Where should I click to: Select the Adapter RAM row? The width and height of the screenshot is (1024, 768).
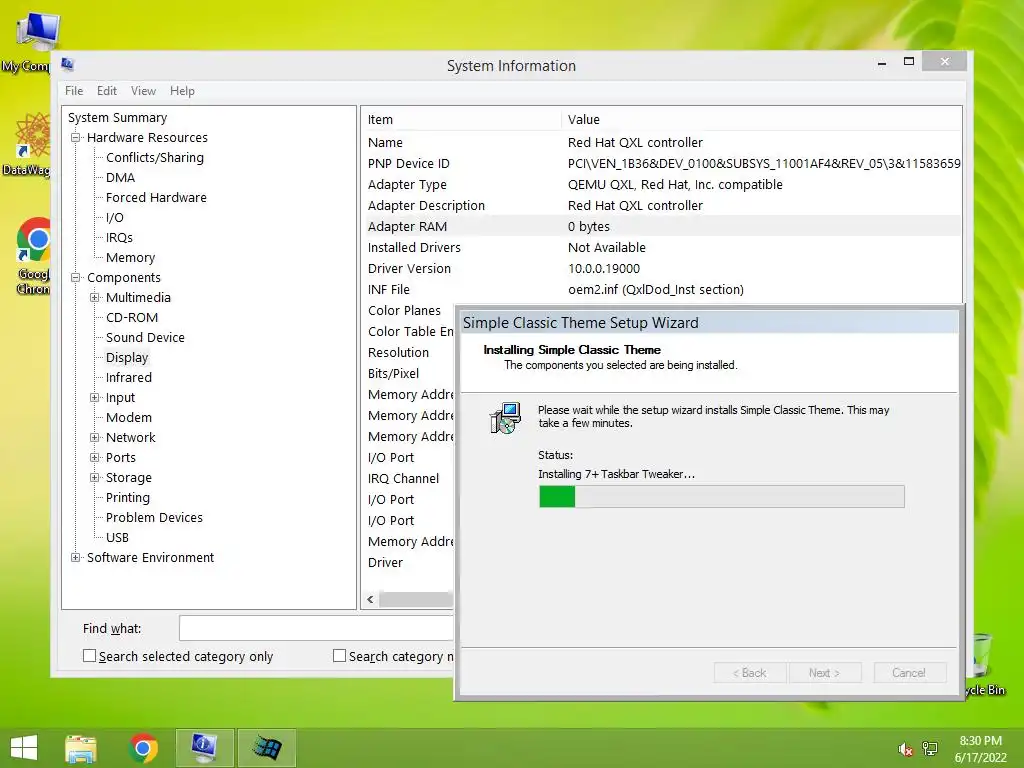click(662, 227)
